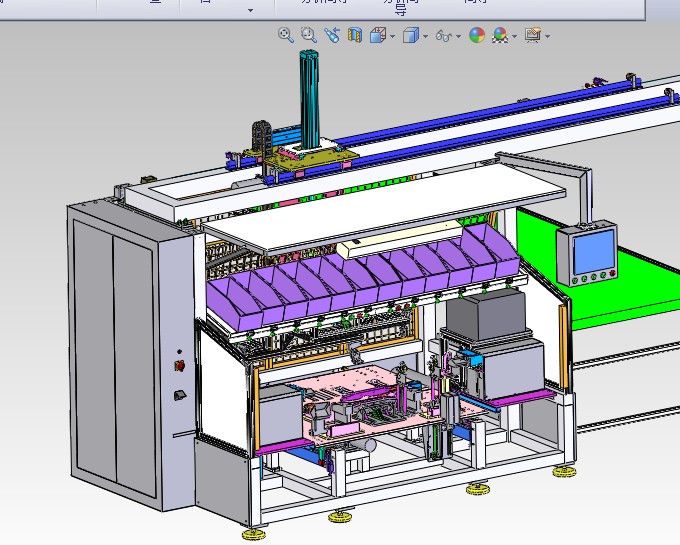The height and width of the screenshot is (545, 680).
Task: Select the red button on the gray cabinet
Action: click(x=180, y=365)
